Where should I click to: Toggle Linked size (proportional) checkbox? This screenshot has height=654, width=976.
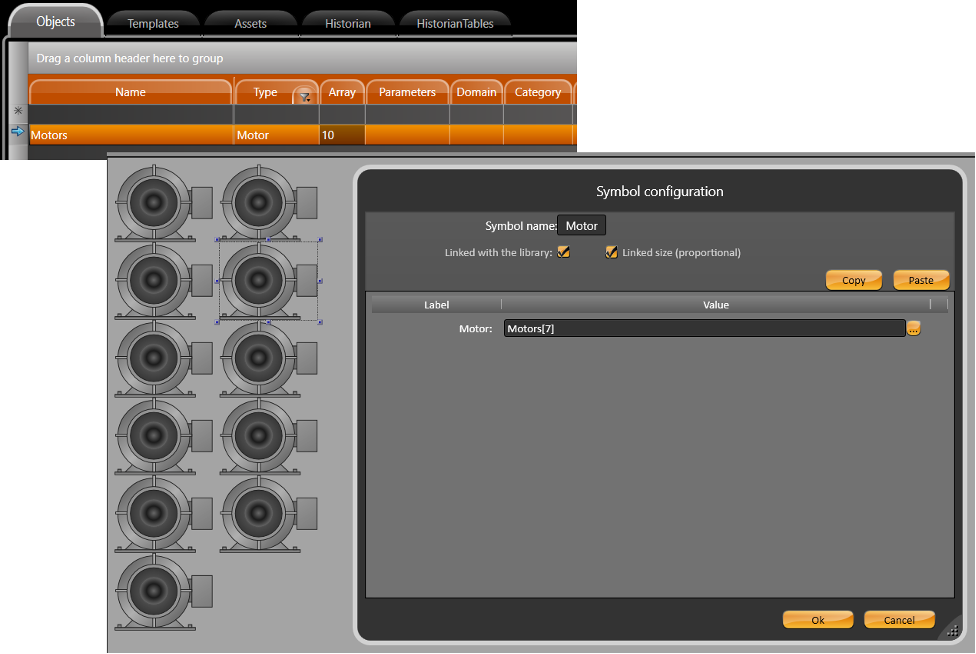[611, 253]
